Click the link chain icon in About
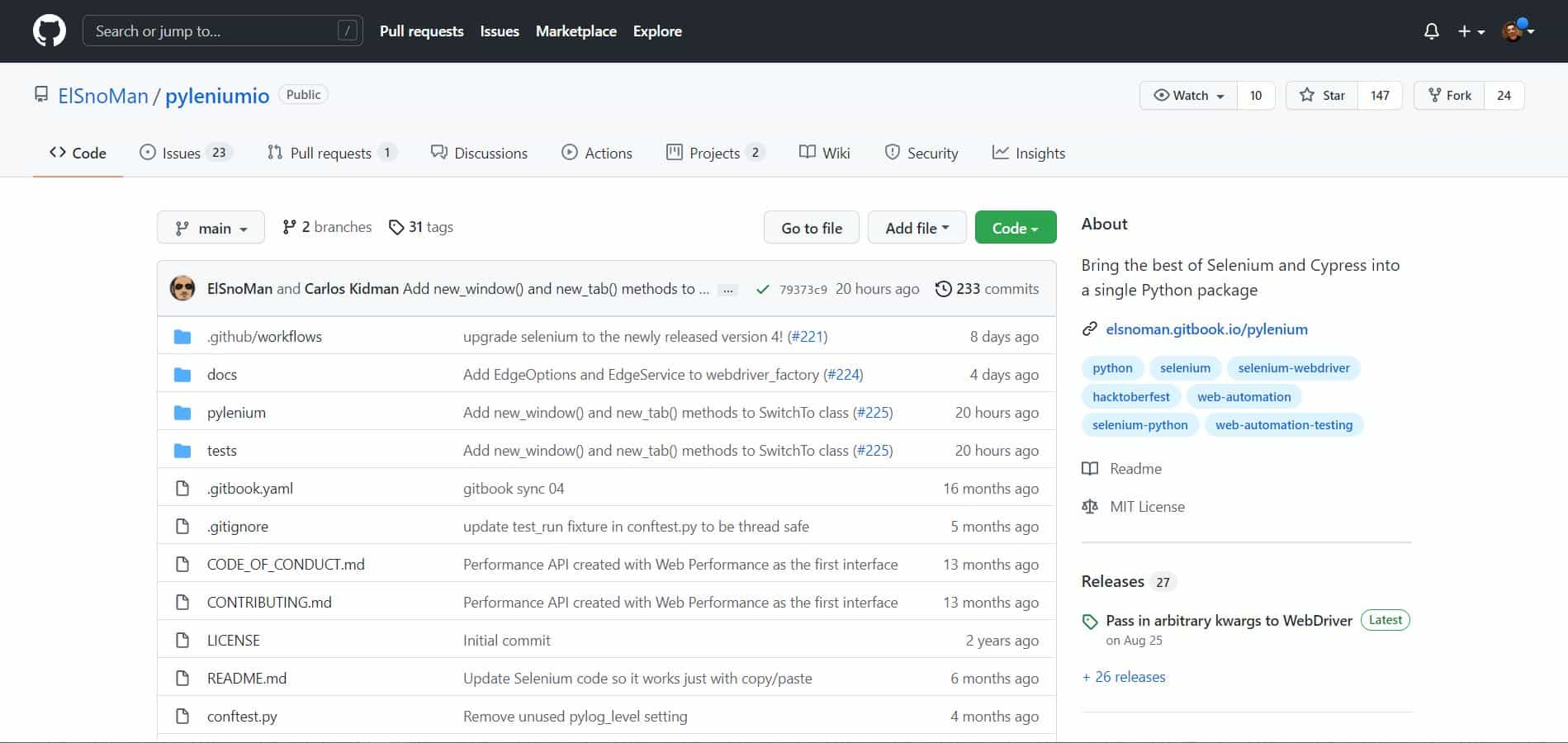1568x743 pixels. click(x=1090, y=329)
